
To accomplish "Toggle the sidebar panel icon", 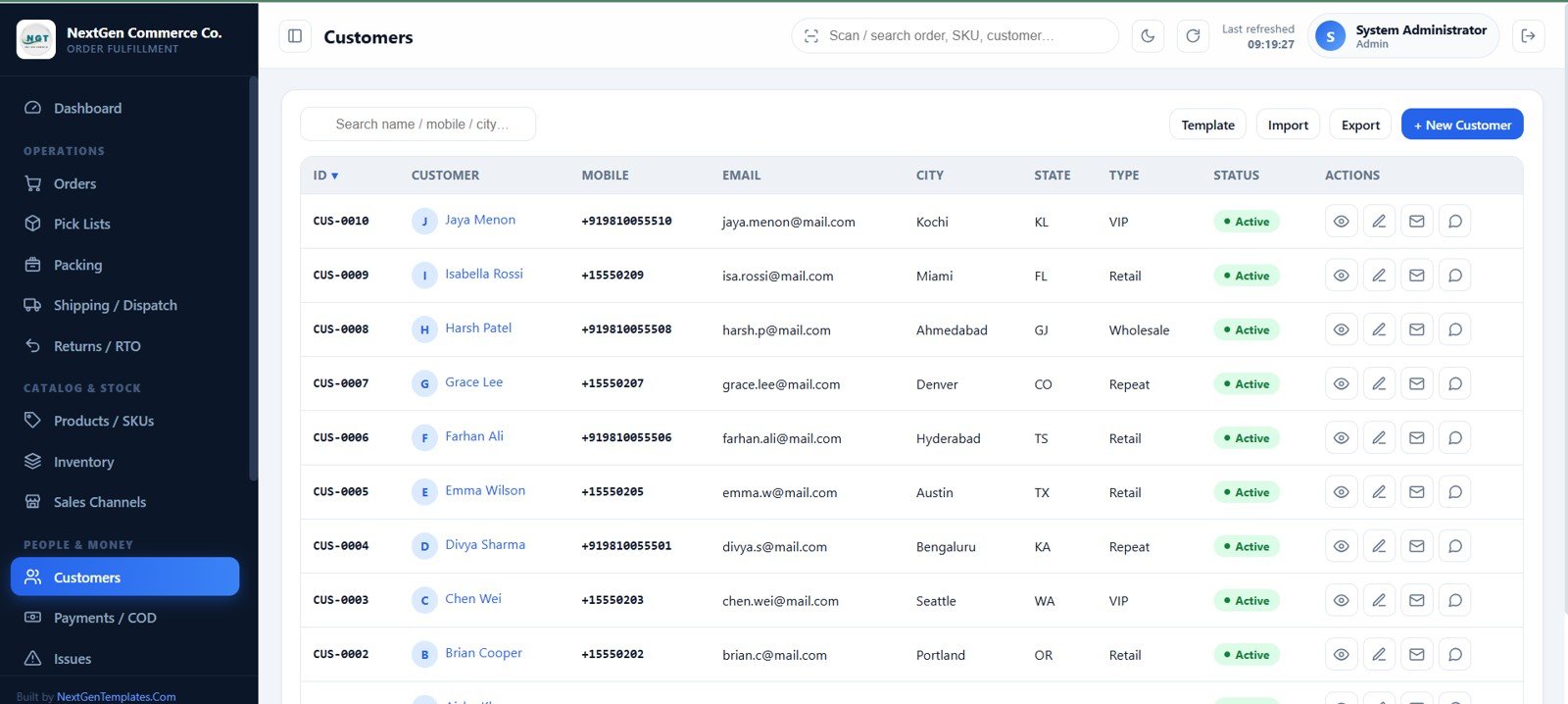I will coord(295,36).
